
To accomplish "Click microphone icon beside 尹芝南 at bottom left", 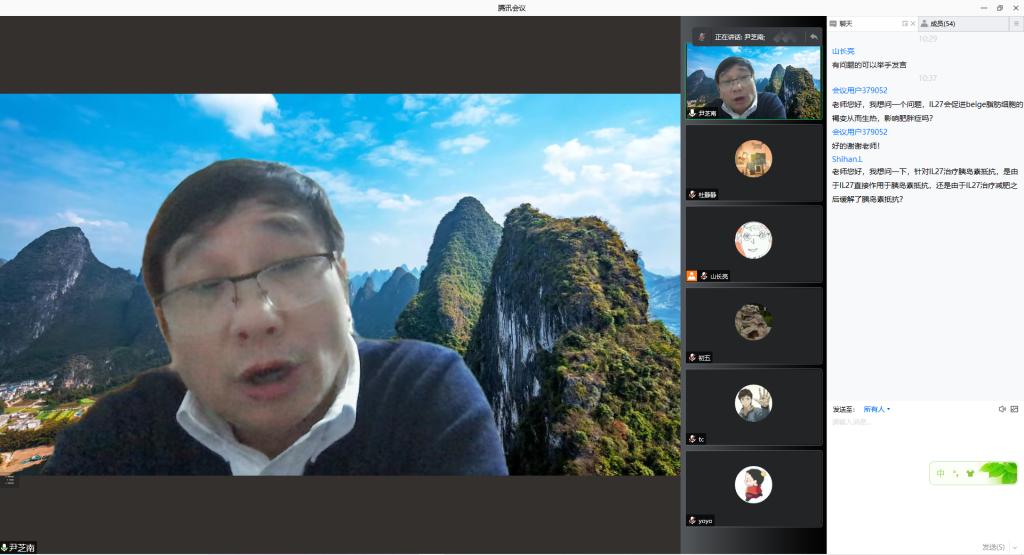I will (x=5, y=548).
